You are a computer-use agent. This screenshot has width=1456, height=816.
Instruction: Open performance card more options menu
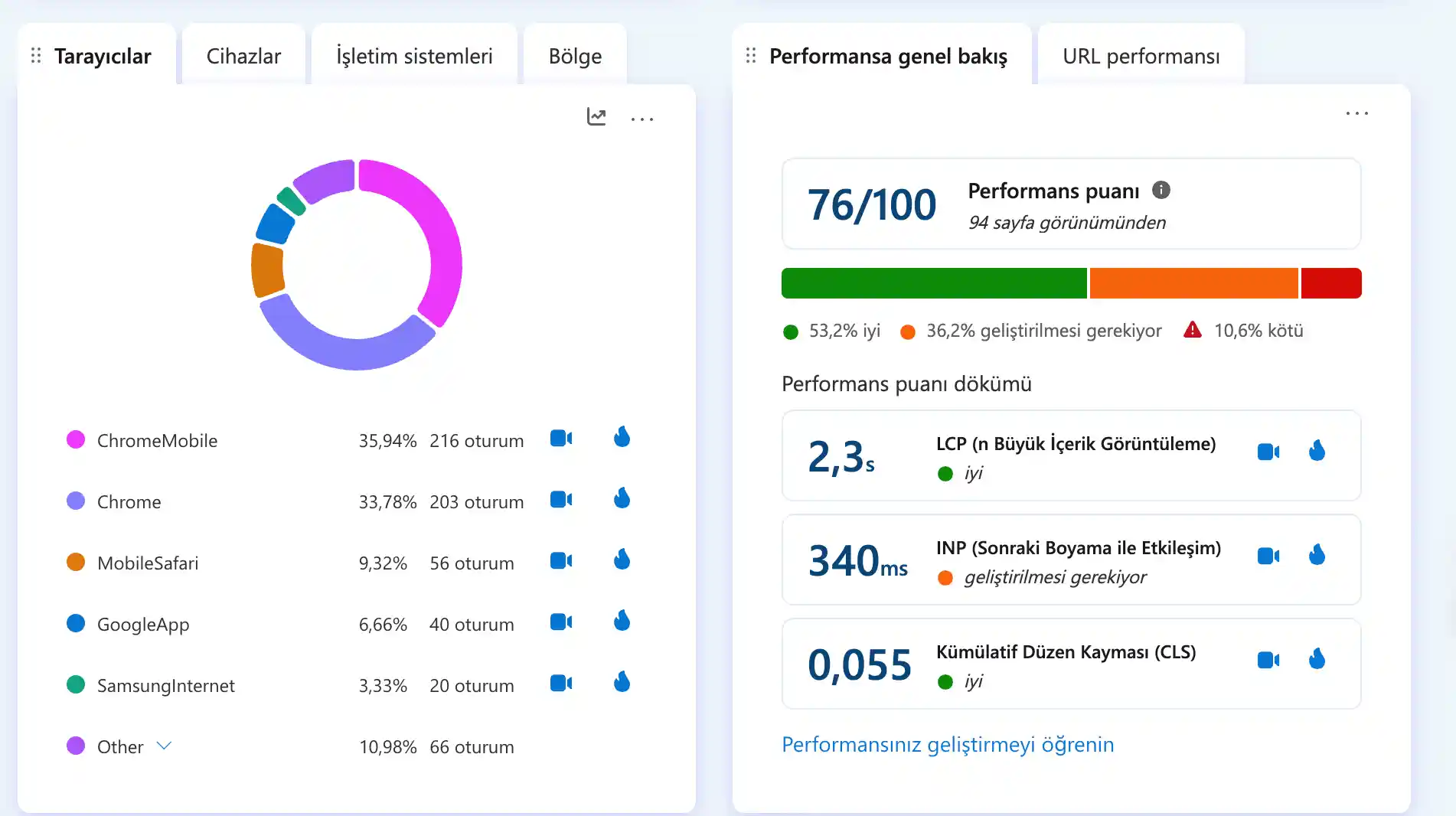pyautogui.click(x=1357, y=113)
